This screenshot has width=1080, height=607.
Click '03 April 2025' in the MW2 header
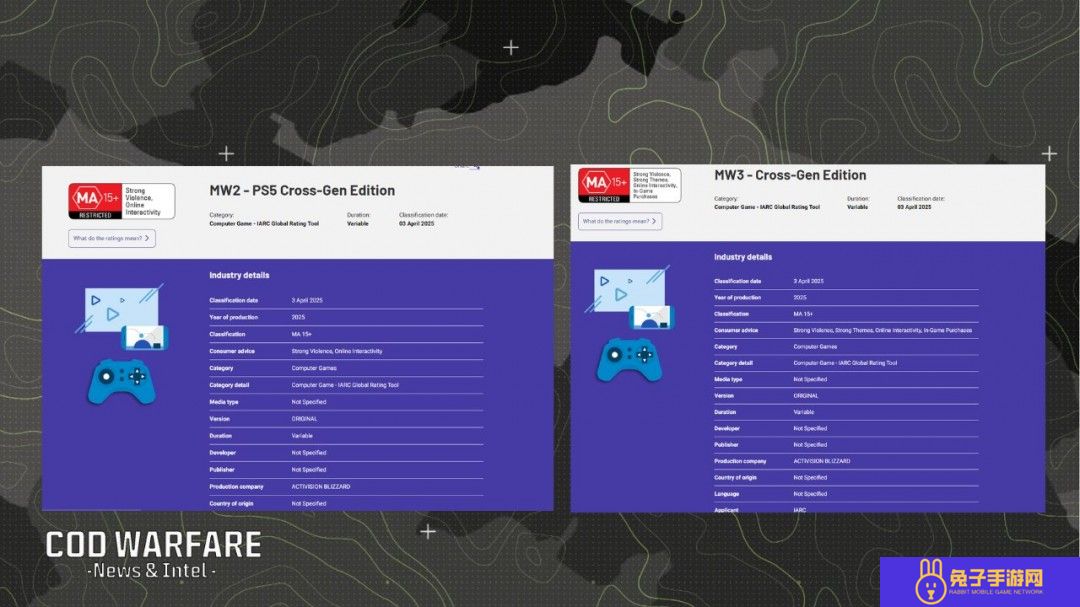pos(416,223)
